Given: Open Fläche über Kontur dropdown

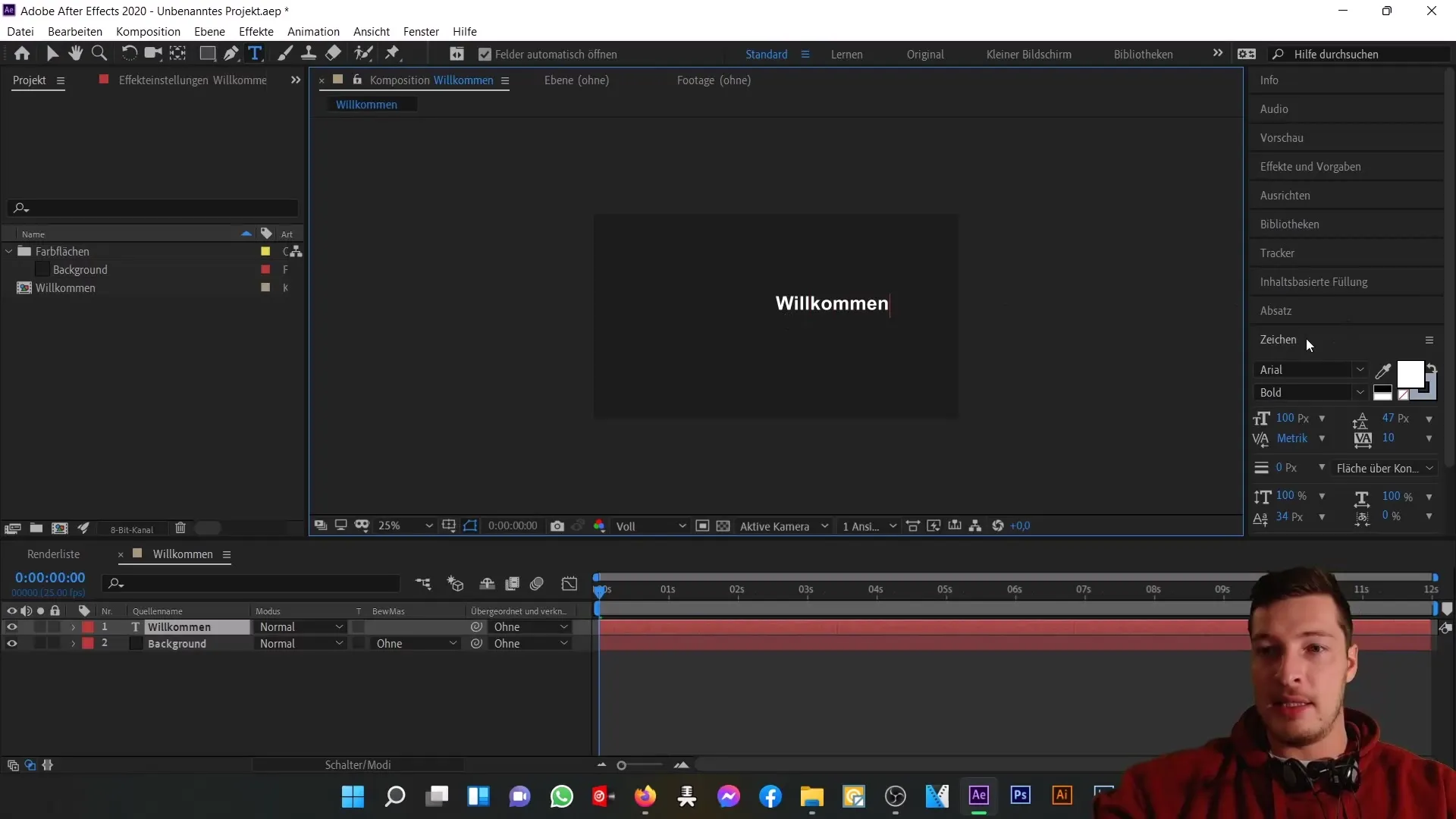Looking at the screenshot, I should point(1384,469).
